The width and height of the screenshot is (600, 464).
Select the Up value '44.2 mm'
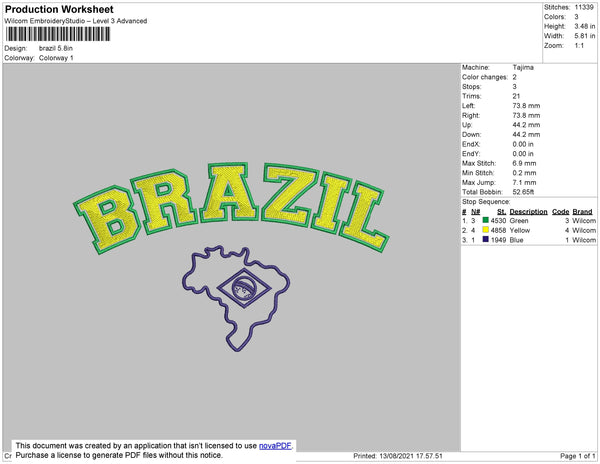(x=526, y=125)
